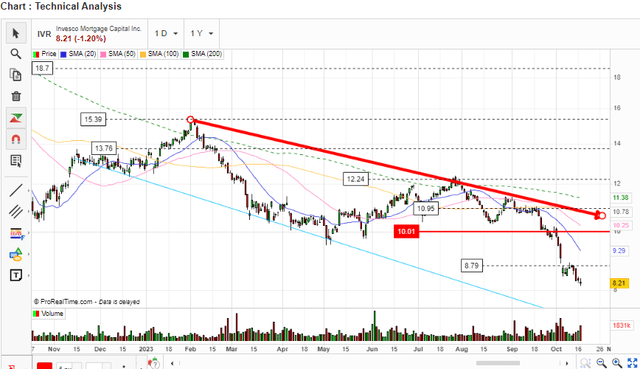Click the zoom in magnifier icon
The width and height of the screenshot is (640, 369).
(617, 363)
